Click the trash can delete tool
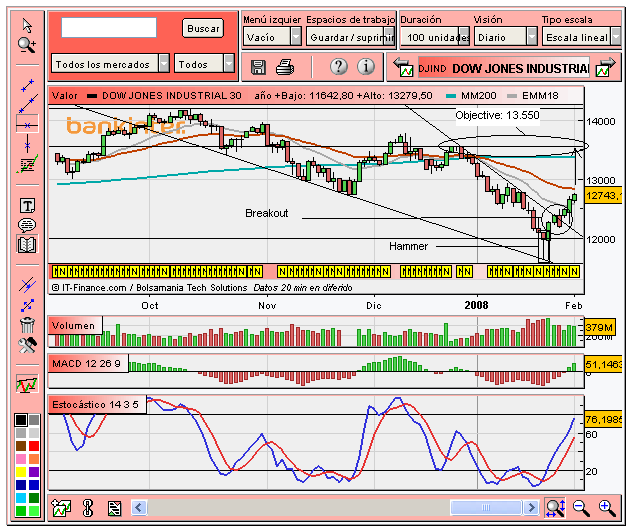The height and width of the screenshot is (530, 632). [x=27, y=324]
